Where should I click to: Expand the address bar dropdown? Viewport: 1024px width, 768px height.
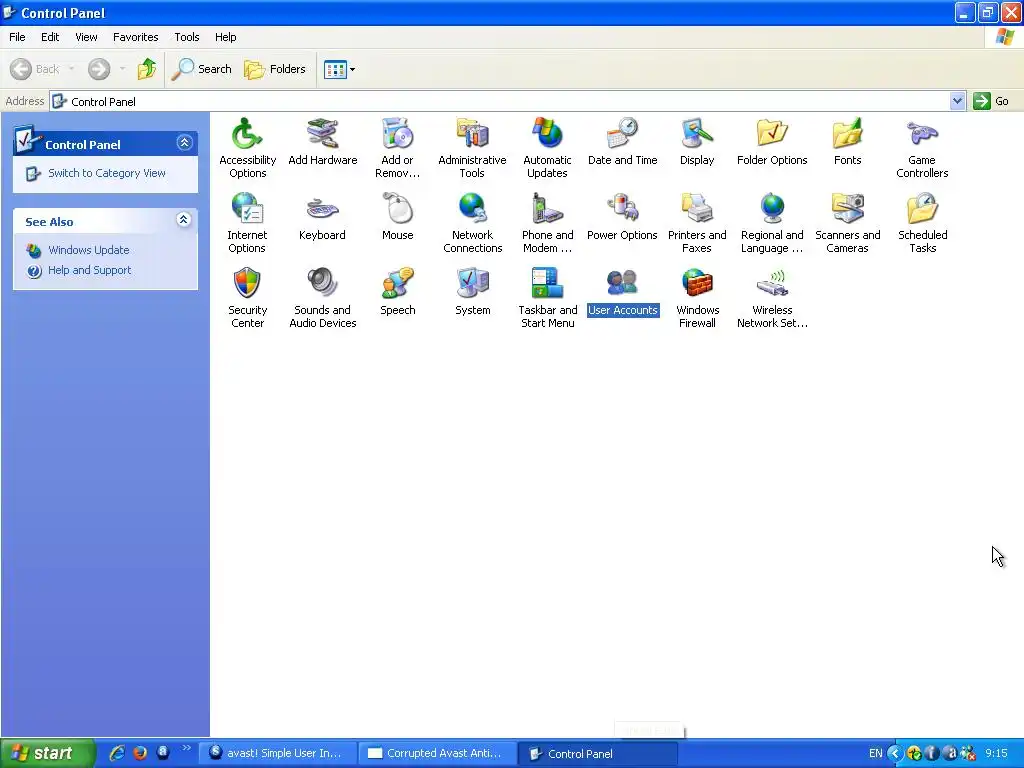click(957, 101)
